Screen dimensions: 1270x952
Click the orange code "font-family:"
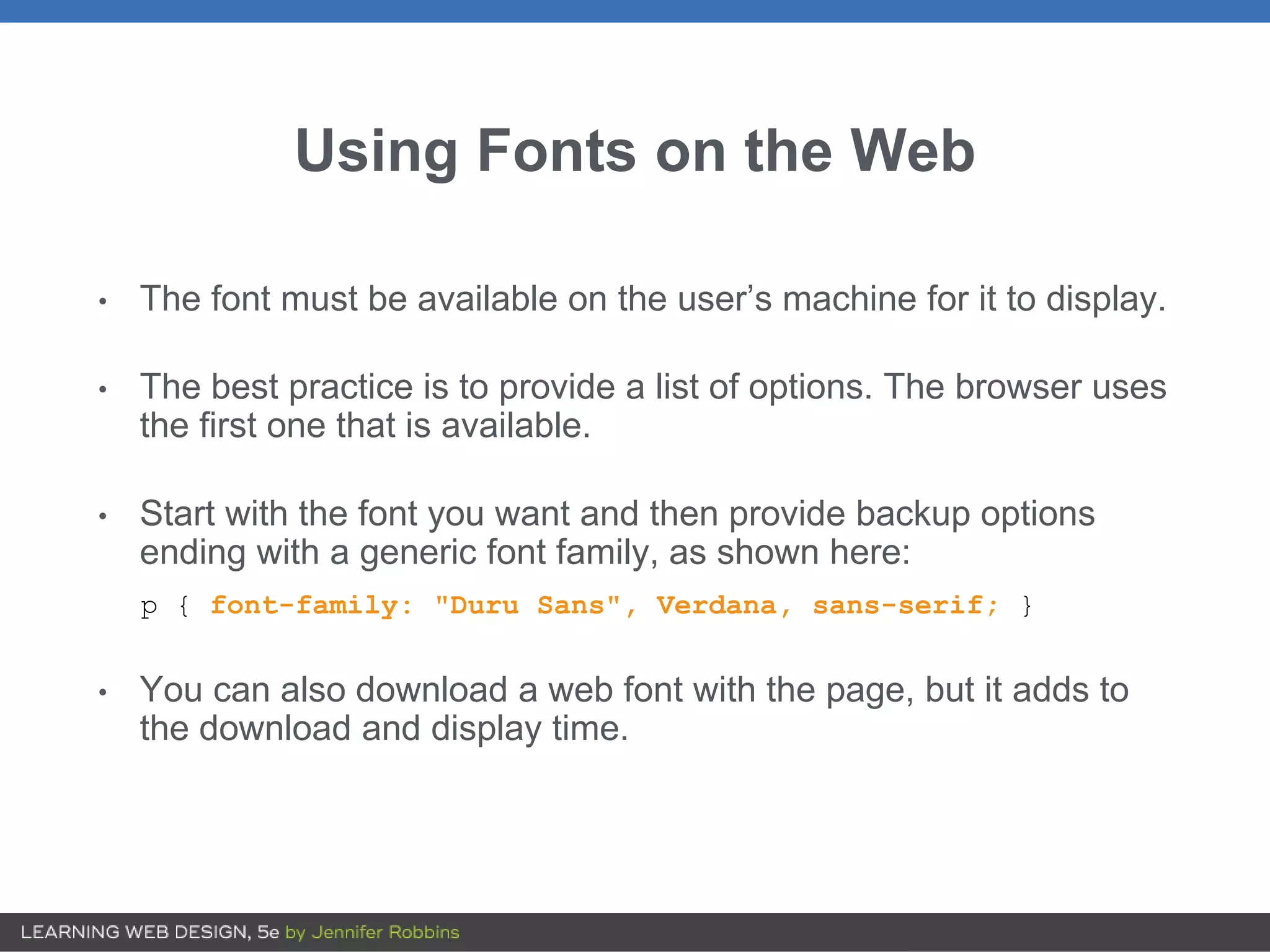[311, 606]
